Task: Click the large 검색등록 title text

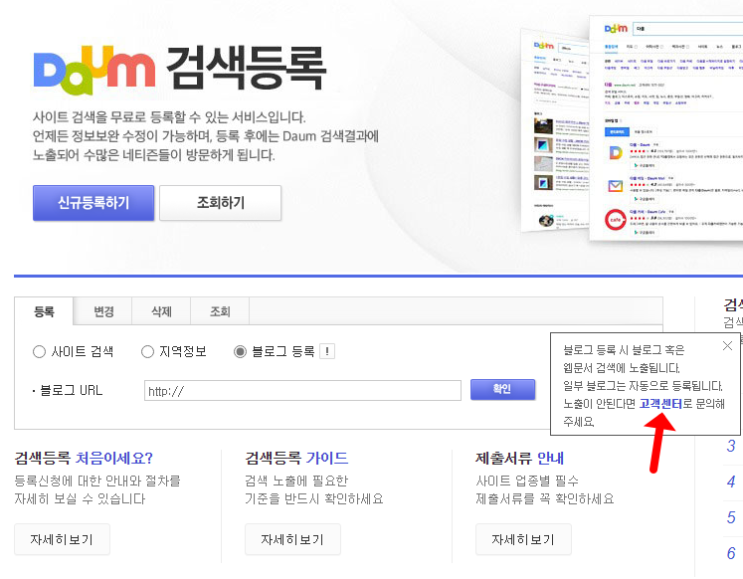Action: pos(246,68)
